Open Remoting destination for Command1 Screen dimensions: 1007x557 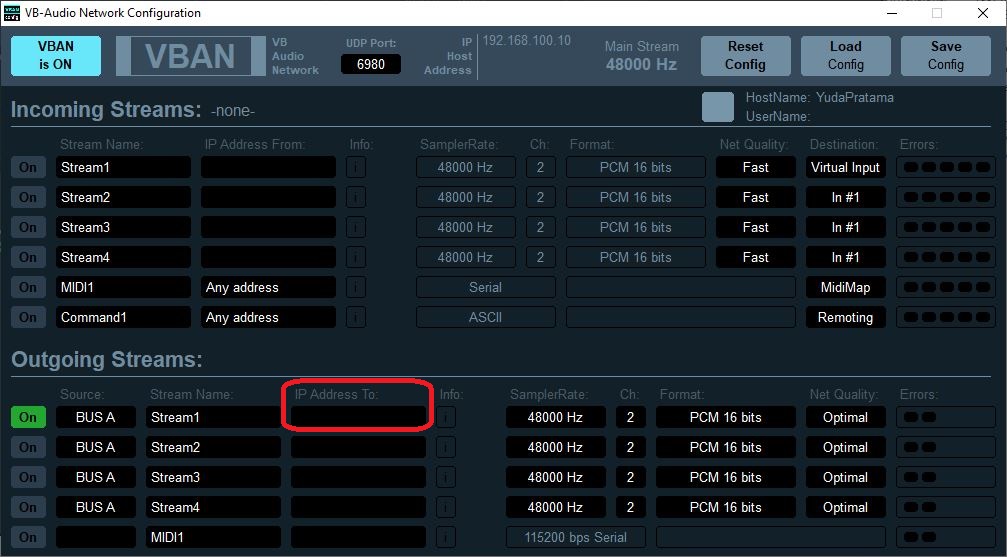point(846,317)
